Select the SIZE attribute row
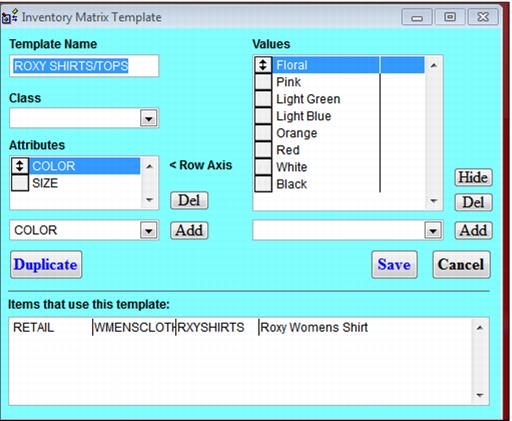 coord(85,183)
